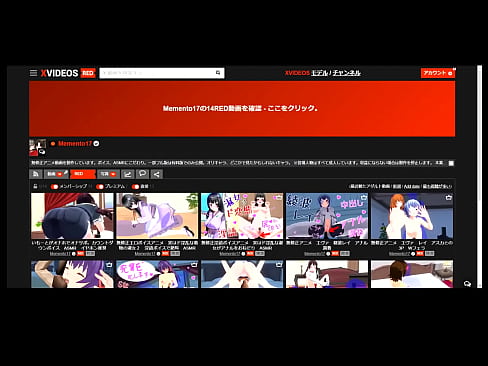Expand the channel description text
Image resolution: width=488 pixels, height=366 pixels.
click(x=451, y=163)
